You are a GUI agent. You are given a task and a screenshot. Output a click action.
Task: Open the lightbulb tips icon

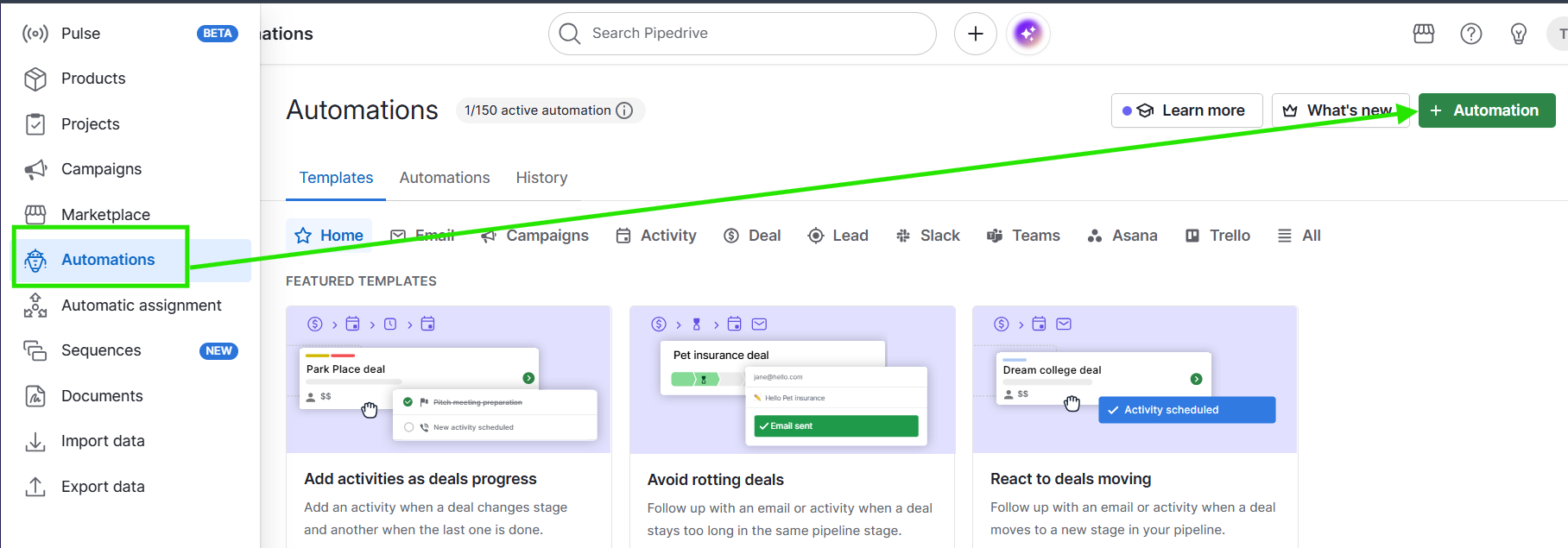[x=1518, y=34]
